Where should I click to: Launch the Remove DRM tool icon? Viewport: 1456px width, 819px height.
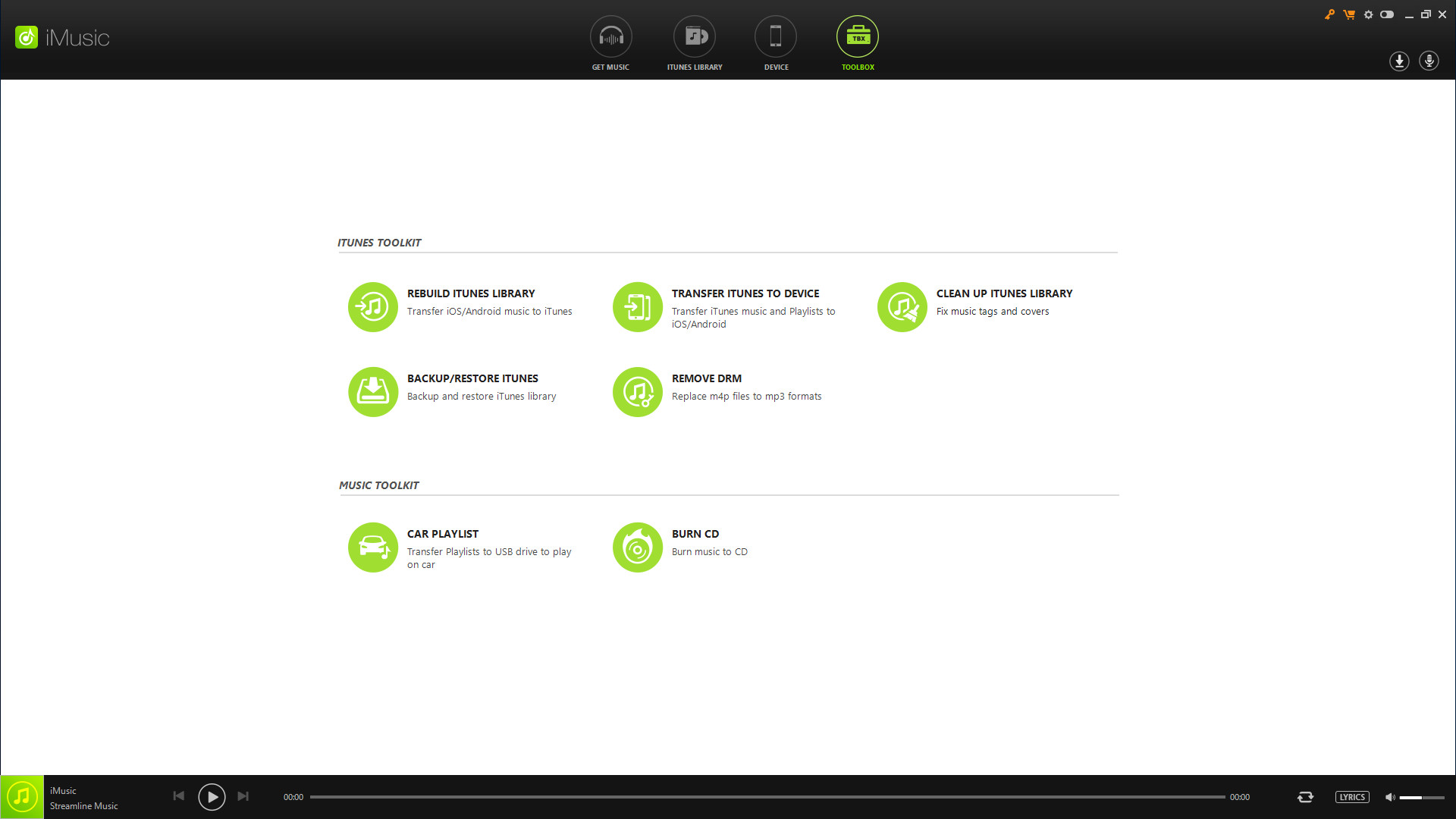[637, 392]
